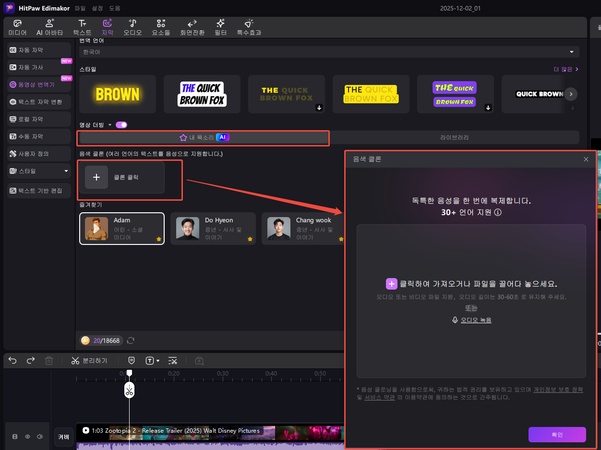Click the purple plus import icon in the dialog
The height and width of the screenshot is (450, 601).
(x=391, y=284)
